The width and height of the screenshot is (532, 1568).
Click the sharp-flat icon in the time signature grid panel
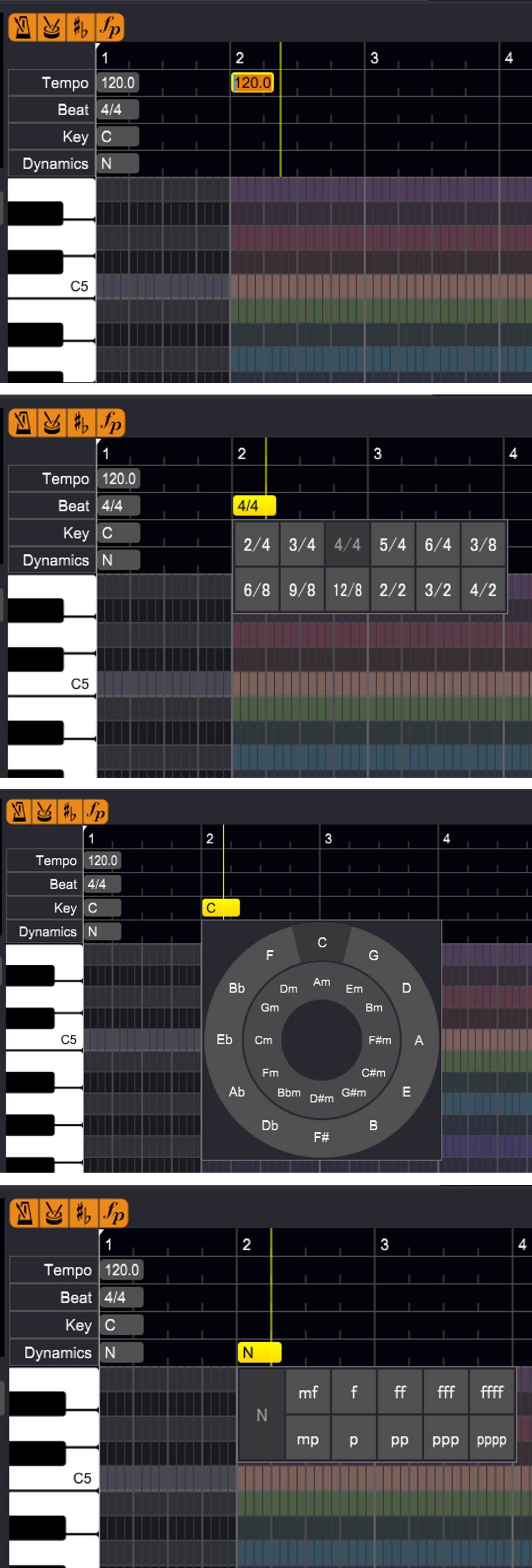click(x=81, y=423)
